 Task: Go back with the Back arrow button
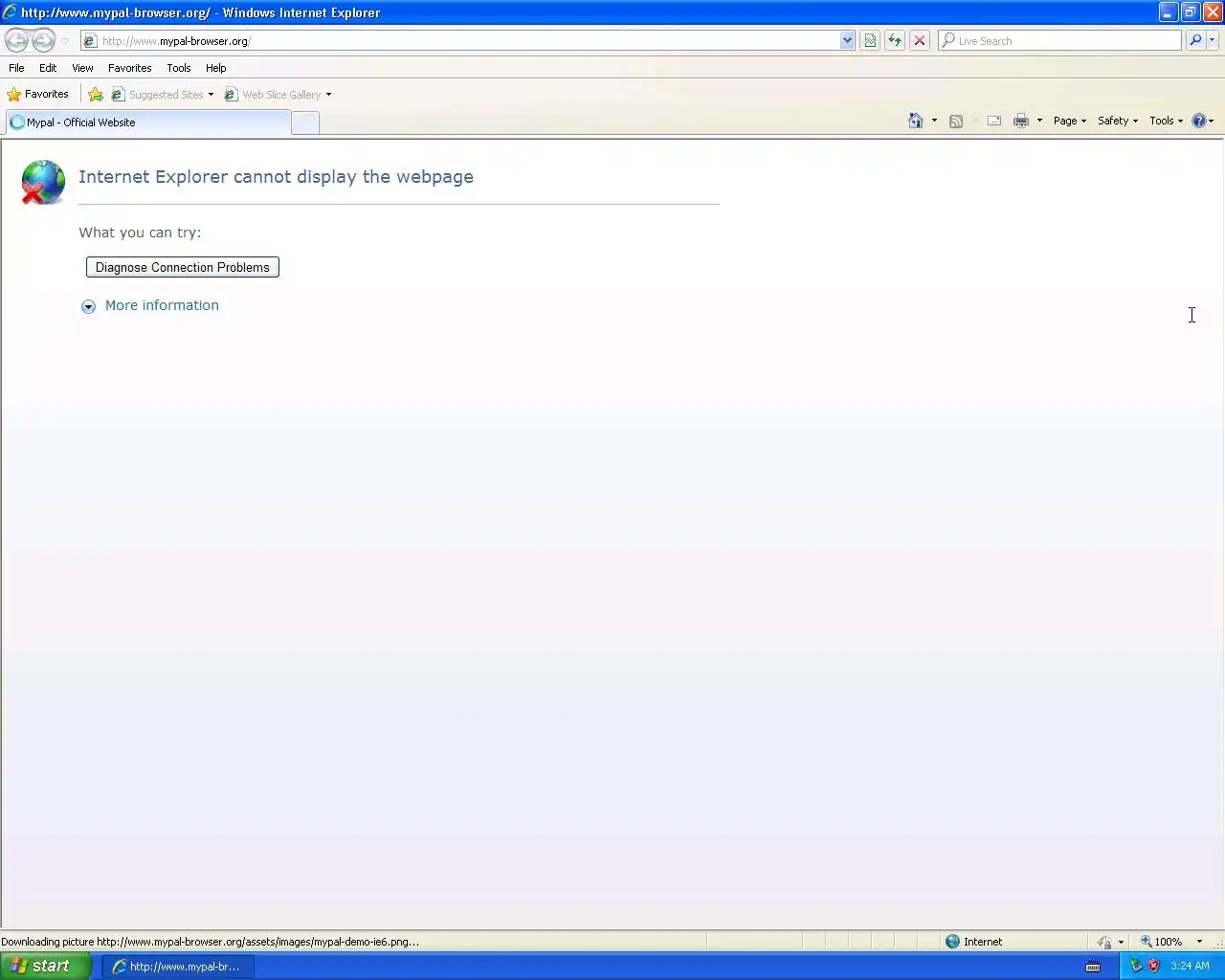click(x=16, y=40)
